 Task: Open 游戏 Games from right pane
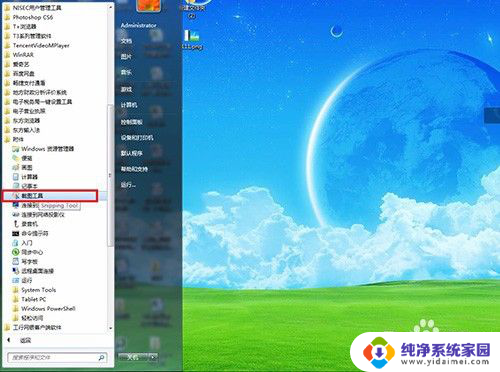[126, 89]
